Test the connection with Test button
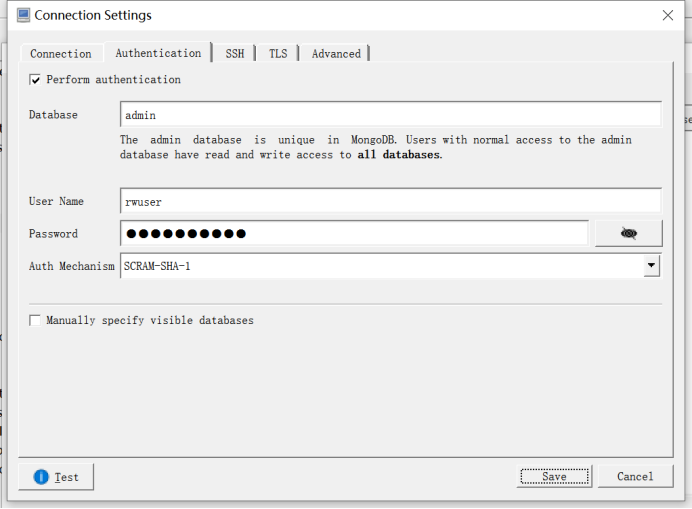This screenshot has width=692, height=509. (x=57, y=477)
